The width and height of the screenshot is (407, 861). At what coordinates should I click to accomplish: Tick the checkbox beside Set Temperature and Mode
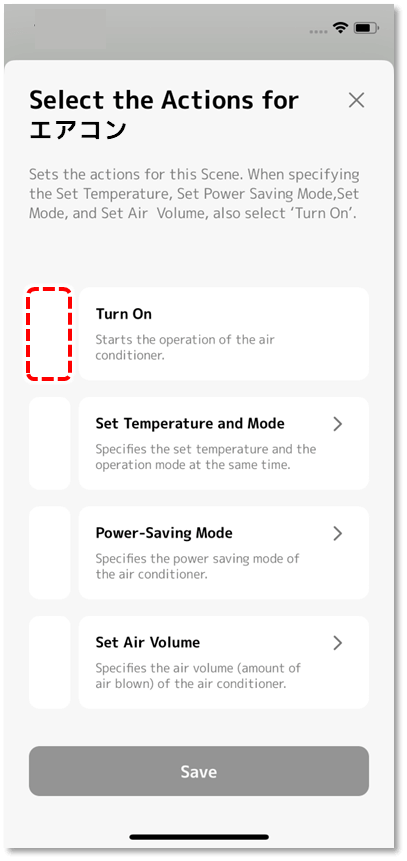pyautogui.click(x=49, y=443)
